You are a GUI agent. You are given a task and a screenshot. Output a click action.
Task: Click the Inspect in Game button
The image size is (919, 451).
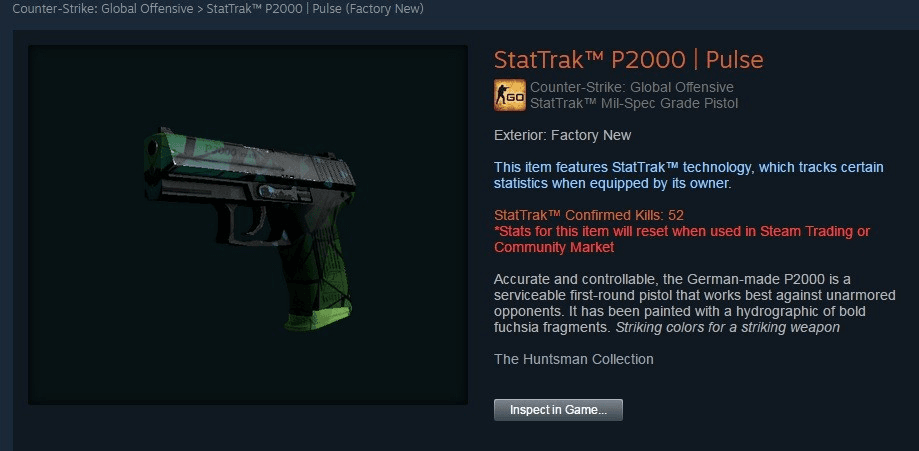(x=558, y=410)
